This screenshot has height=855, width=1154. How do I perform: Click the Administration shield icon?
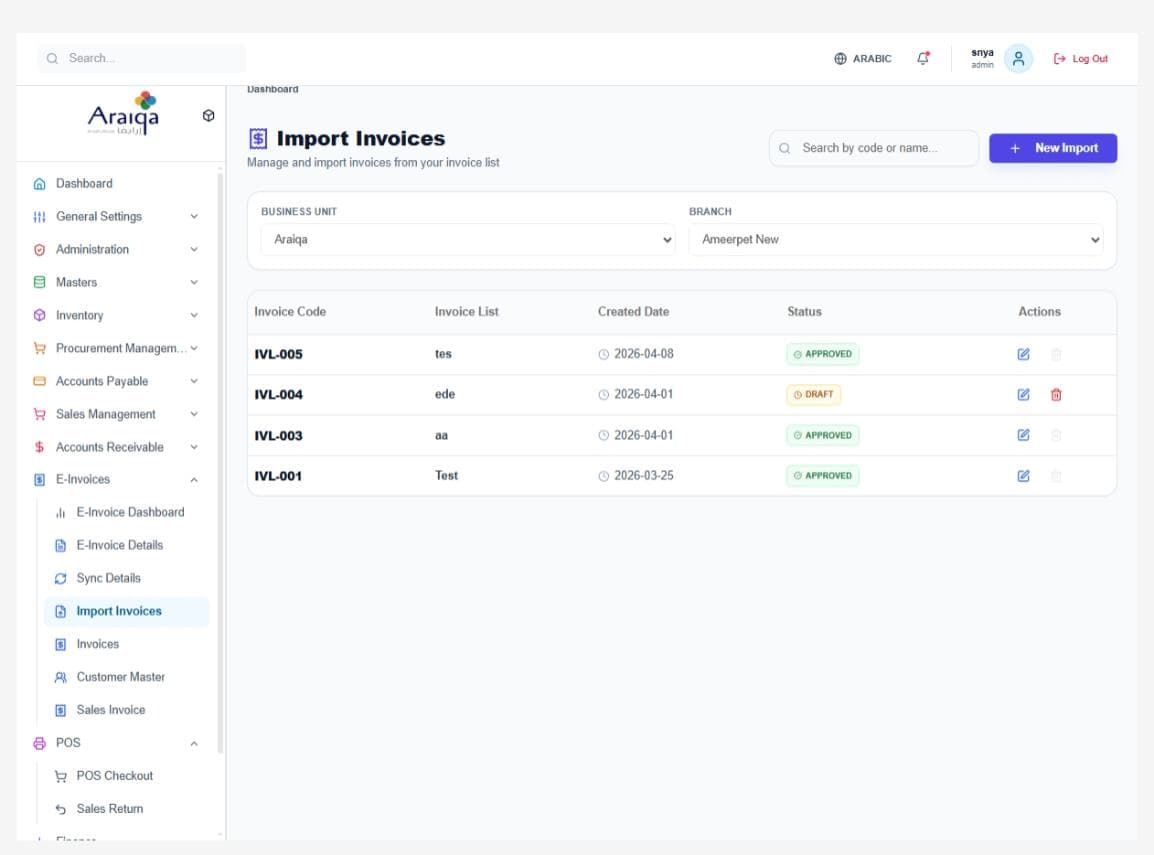pos(40,249)
